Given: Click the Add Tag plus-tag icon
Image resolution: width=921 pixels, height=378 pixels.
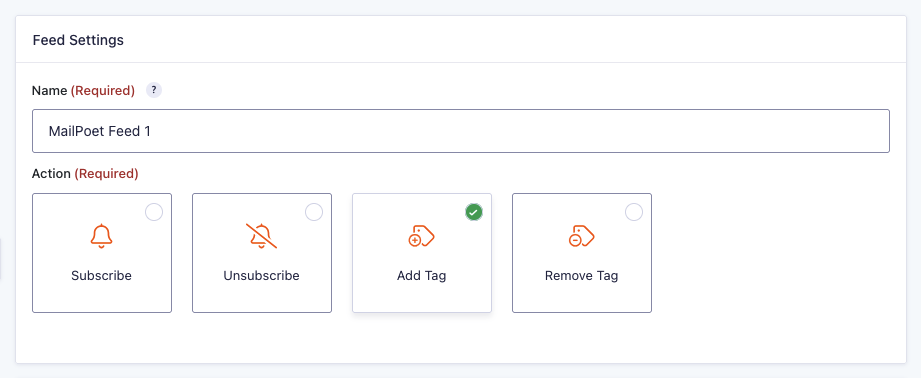Looking at the screenshot, I should tap(421, 237).
